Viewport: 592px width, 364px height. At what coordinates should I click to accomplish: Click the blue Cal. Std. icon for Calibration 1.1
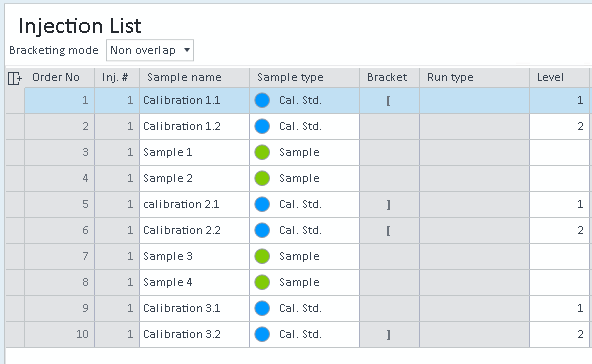[x=262, y=100]
